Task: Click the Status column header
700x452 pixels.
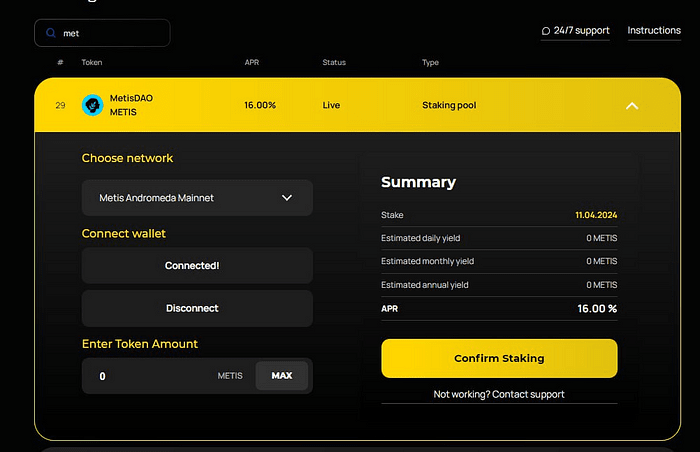Action: click(334, 63)
